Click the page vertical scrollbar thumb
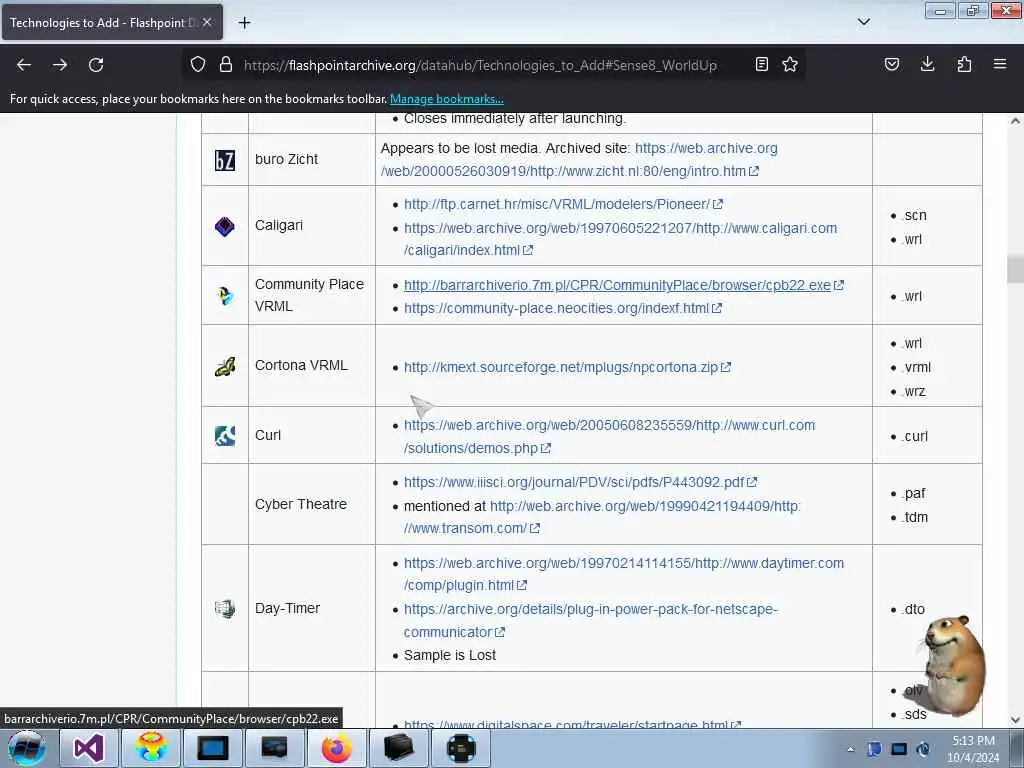 [x=1015, y=269]
